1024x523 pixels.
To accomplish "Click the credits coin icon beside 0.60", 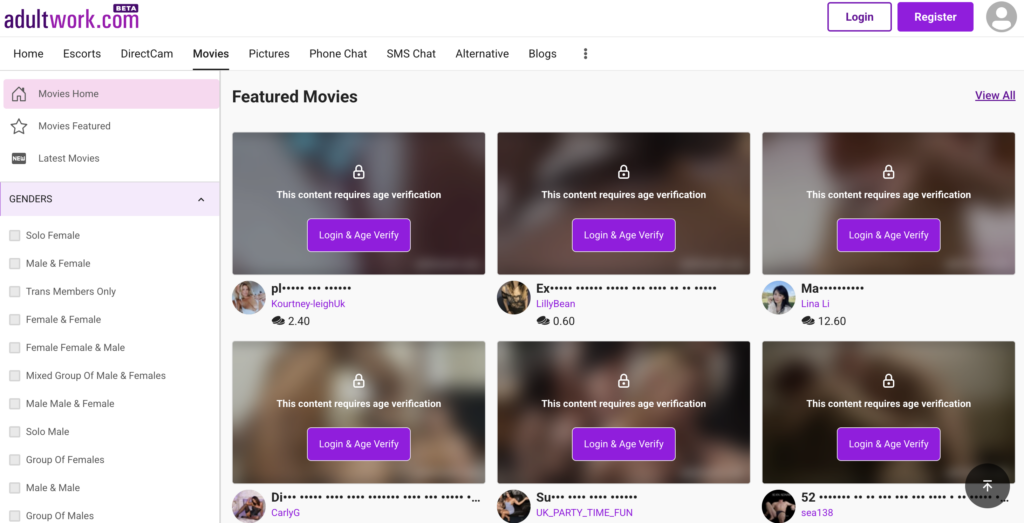I will [x=543, y=321].
